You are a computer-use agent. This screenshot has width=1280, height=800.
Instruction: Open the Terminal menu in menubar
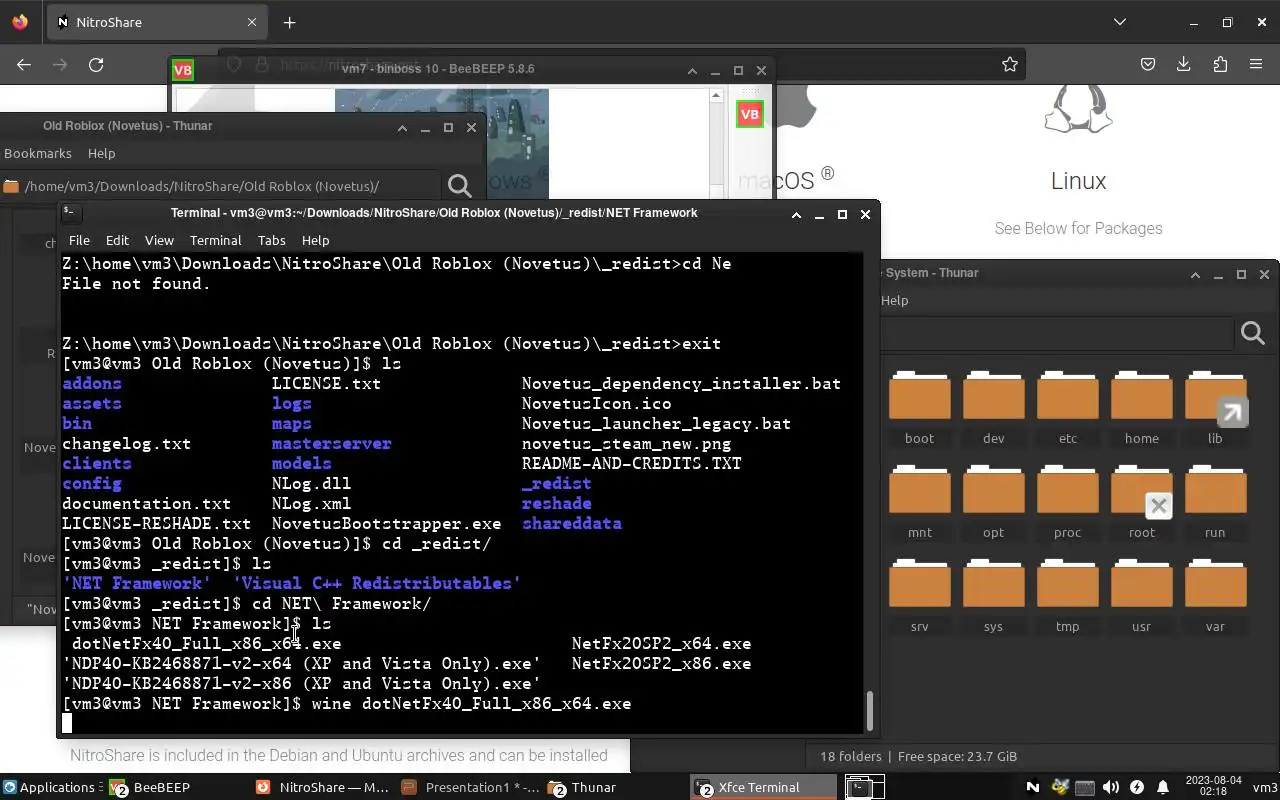coord(215,240)
